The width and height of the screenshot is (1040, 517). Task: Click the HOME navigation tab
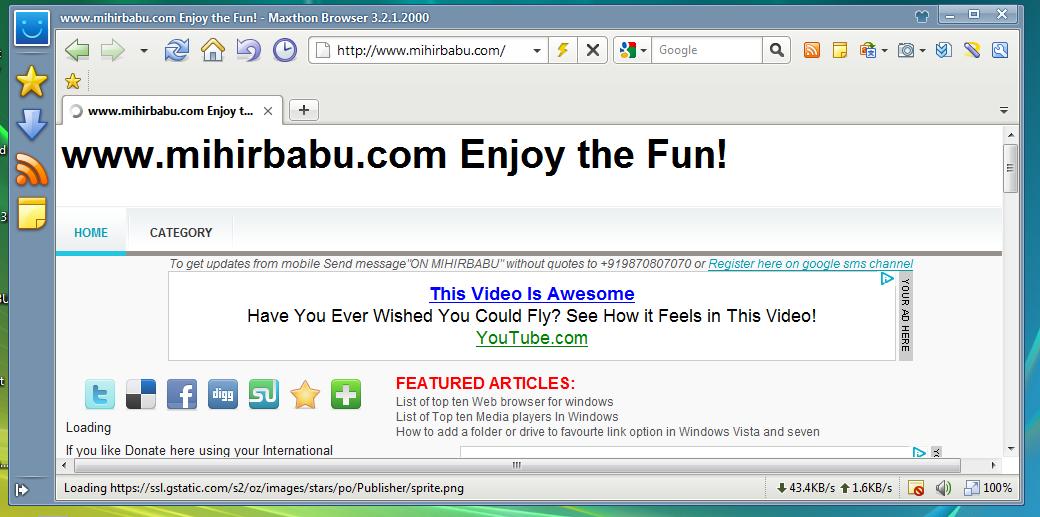pyautogui.click(x=91, y=232)
